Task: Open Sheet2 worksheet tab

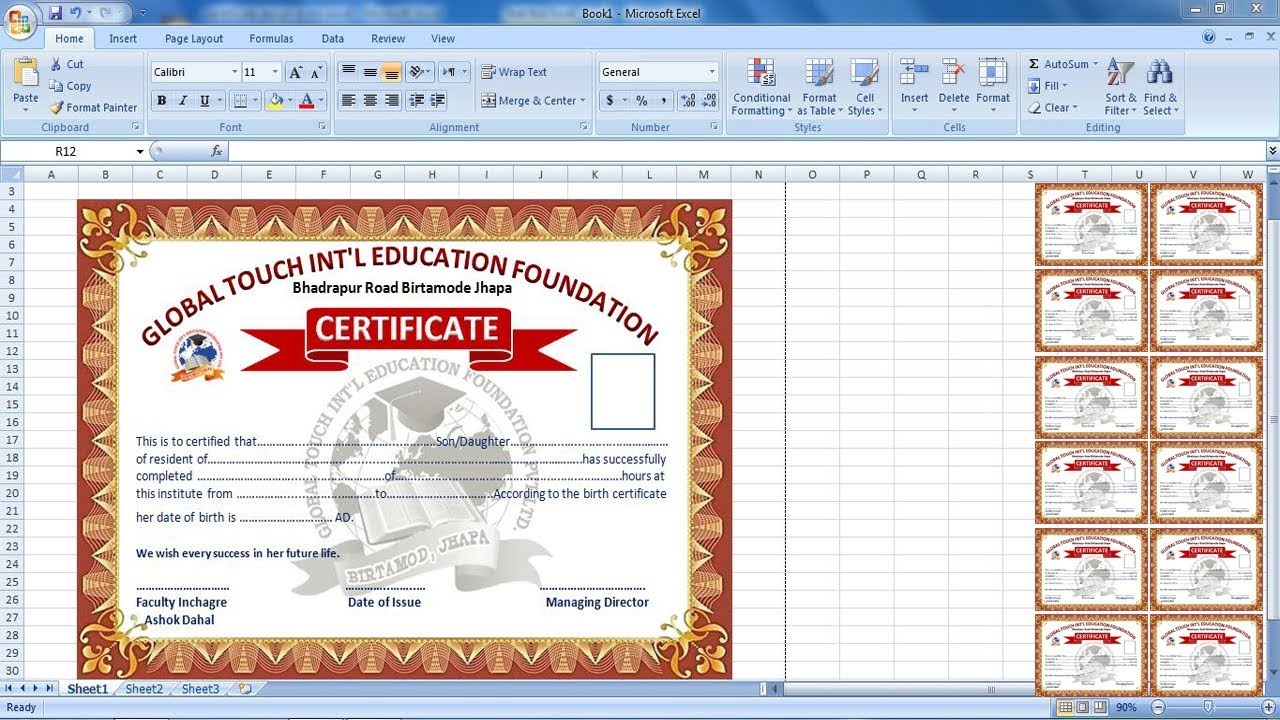Action: (144, 689)
